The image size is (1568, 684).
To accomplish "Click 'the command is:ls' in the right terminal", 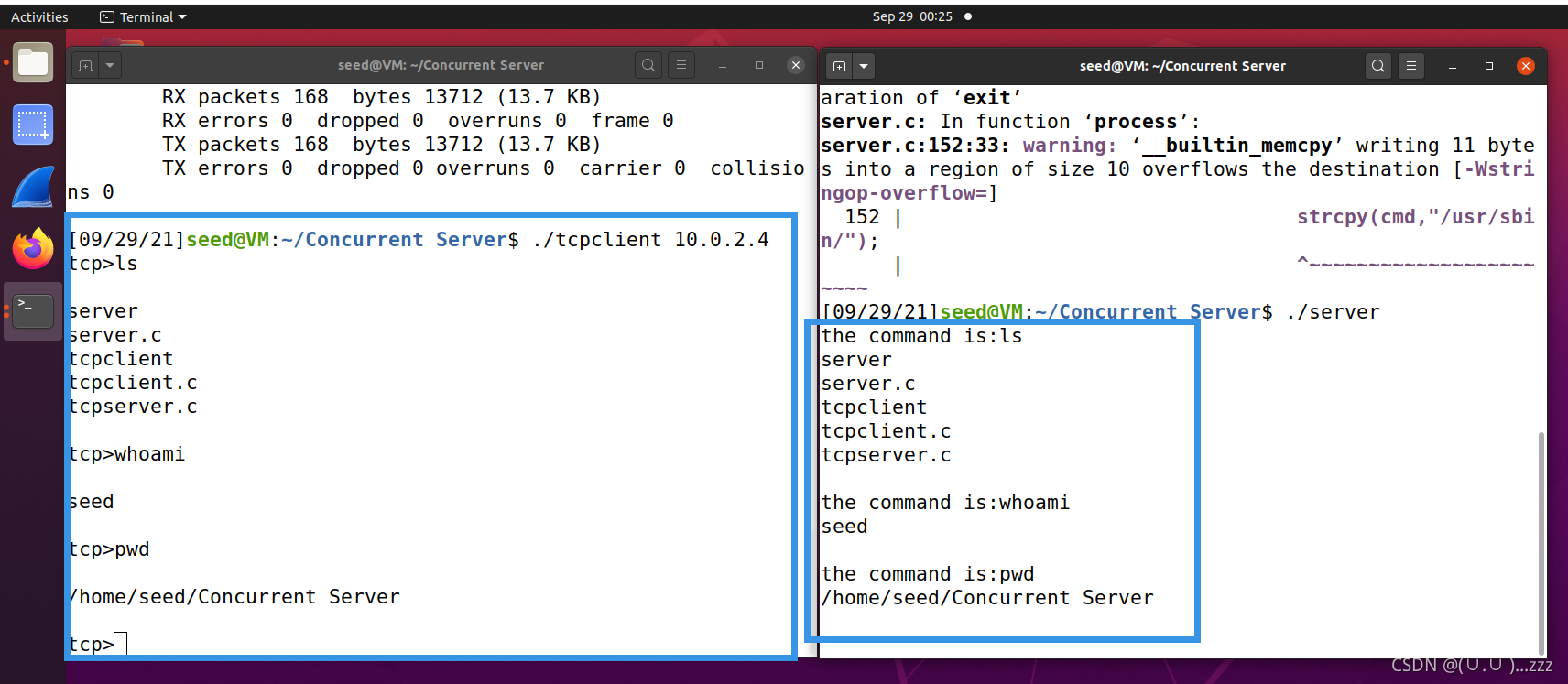I will pos(921,336).
